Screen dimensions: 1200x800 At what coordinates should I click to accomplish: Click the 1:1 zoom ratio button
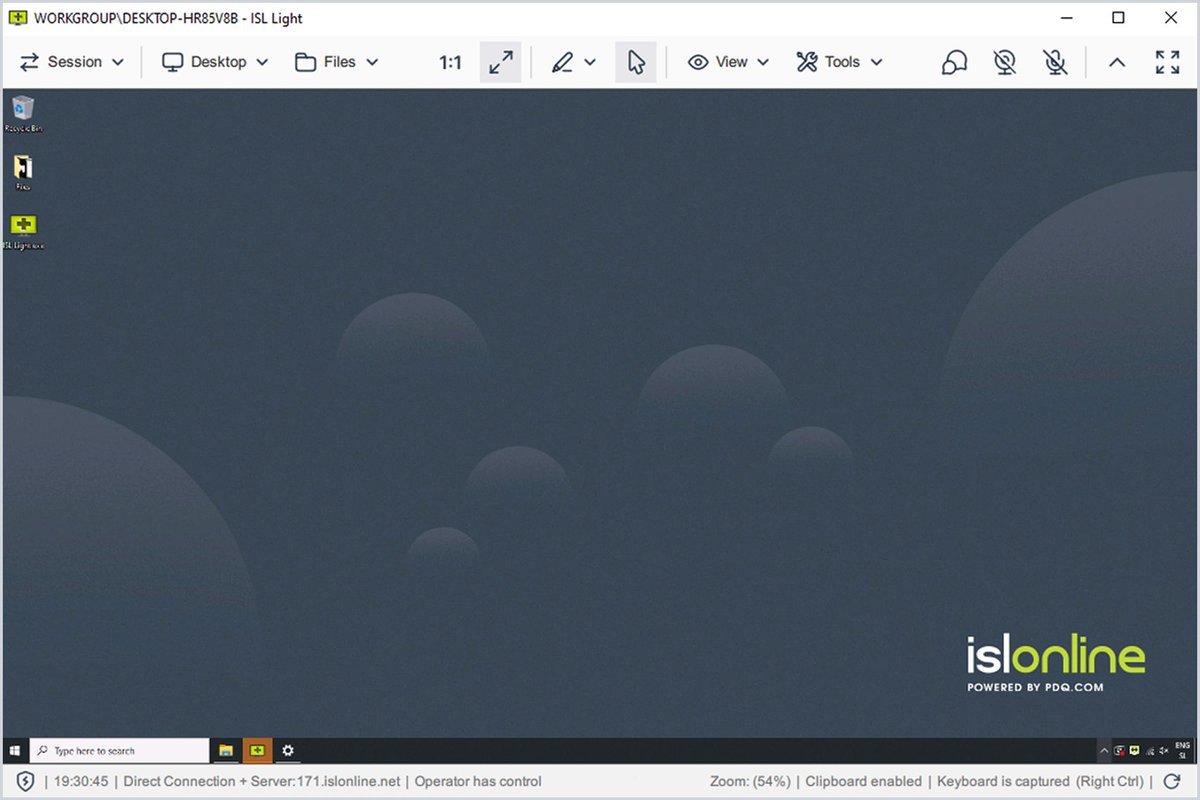[x=450, y=62]
